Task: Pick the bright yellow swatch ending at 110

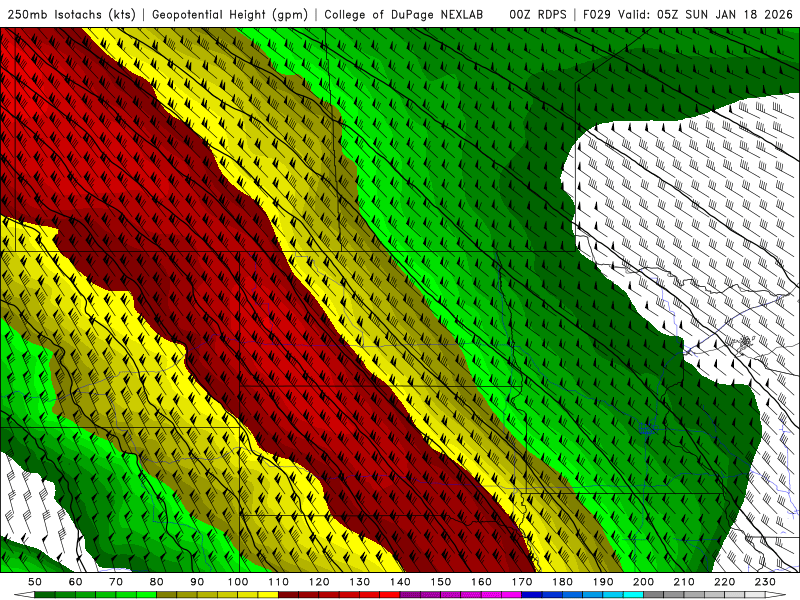Action: 268,594
